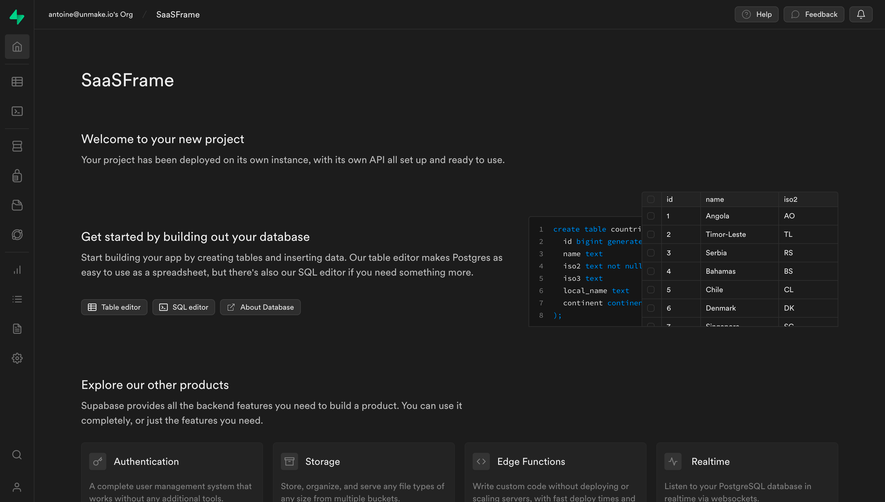Click the Help button
The height and width of the screenshot is (502, 885).
(756, 15)
